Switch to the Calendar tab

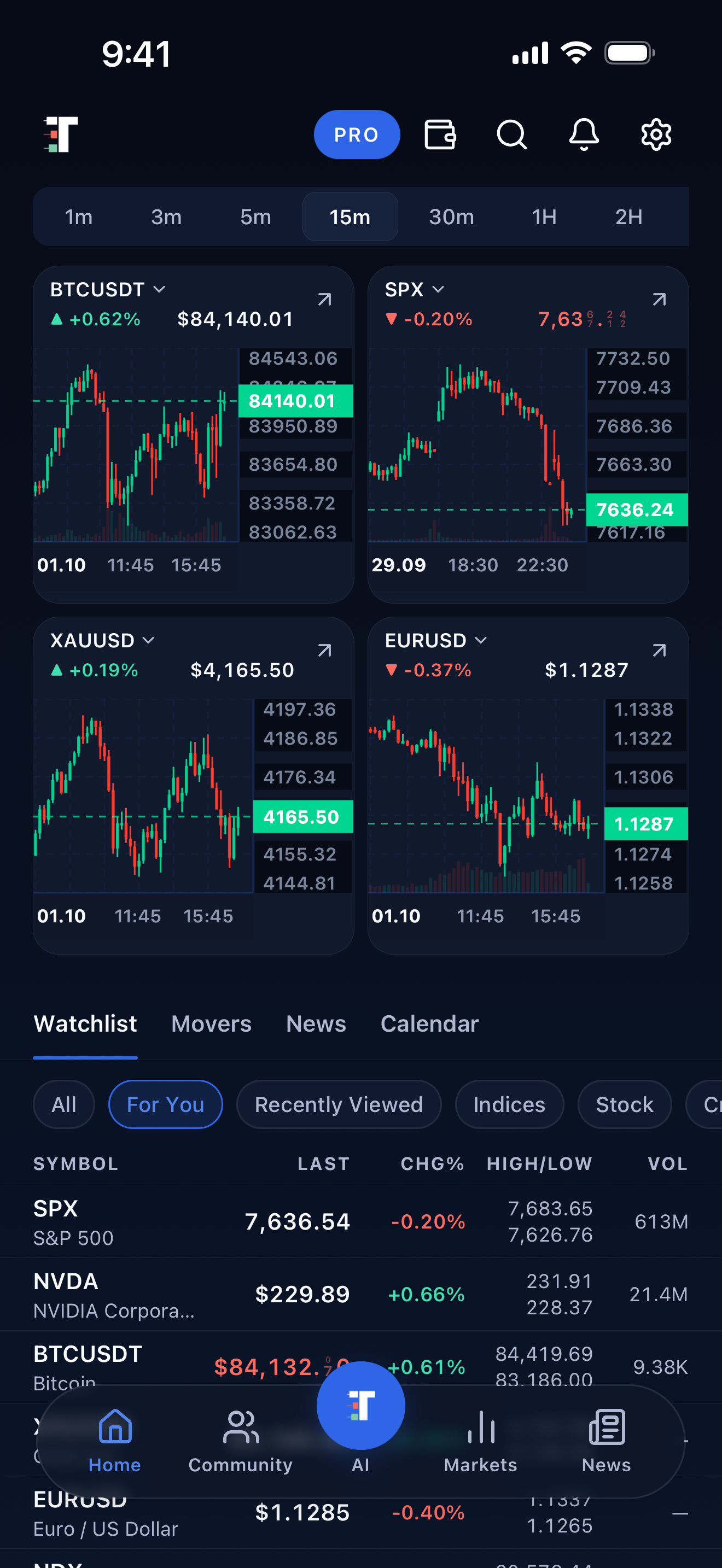pyautogui.click(x=430, y=1024)
